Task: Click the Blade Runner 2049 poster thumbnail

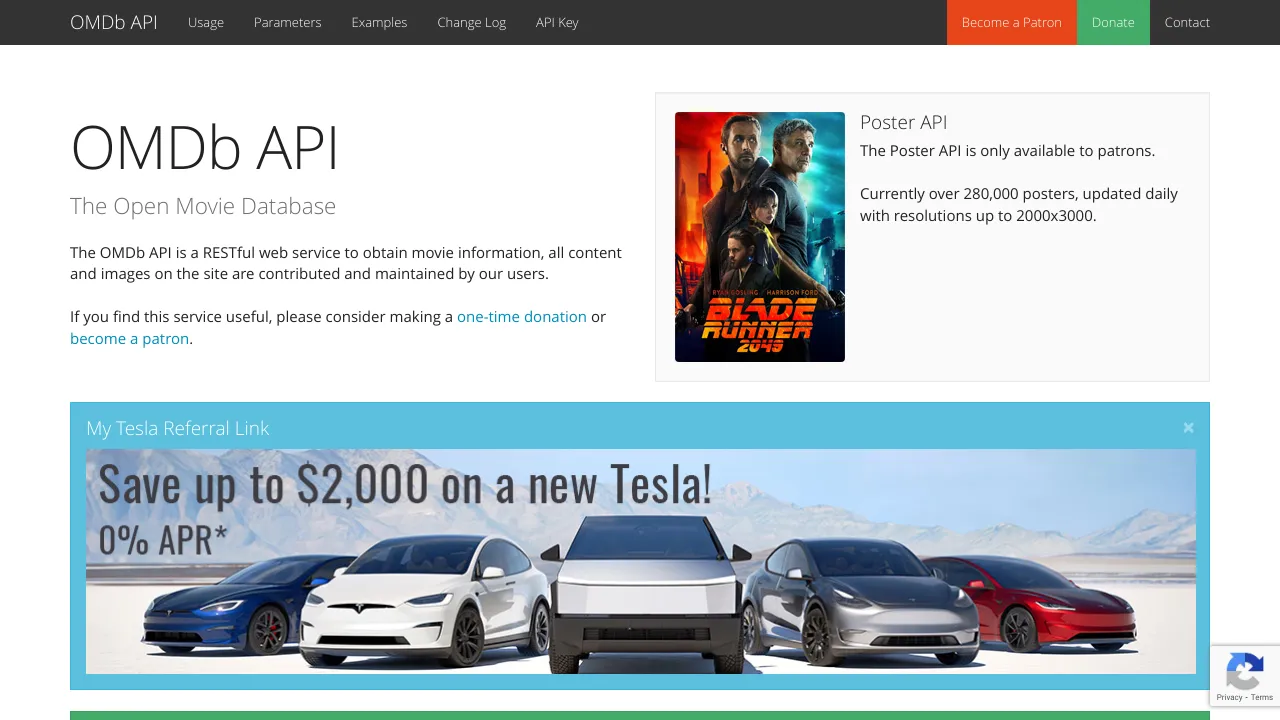Action: coord(760,237)
